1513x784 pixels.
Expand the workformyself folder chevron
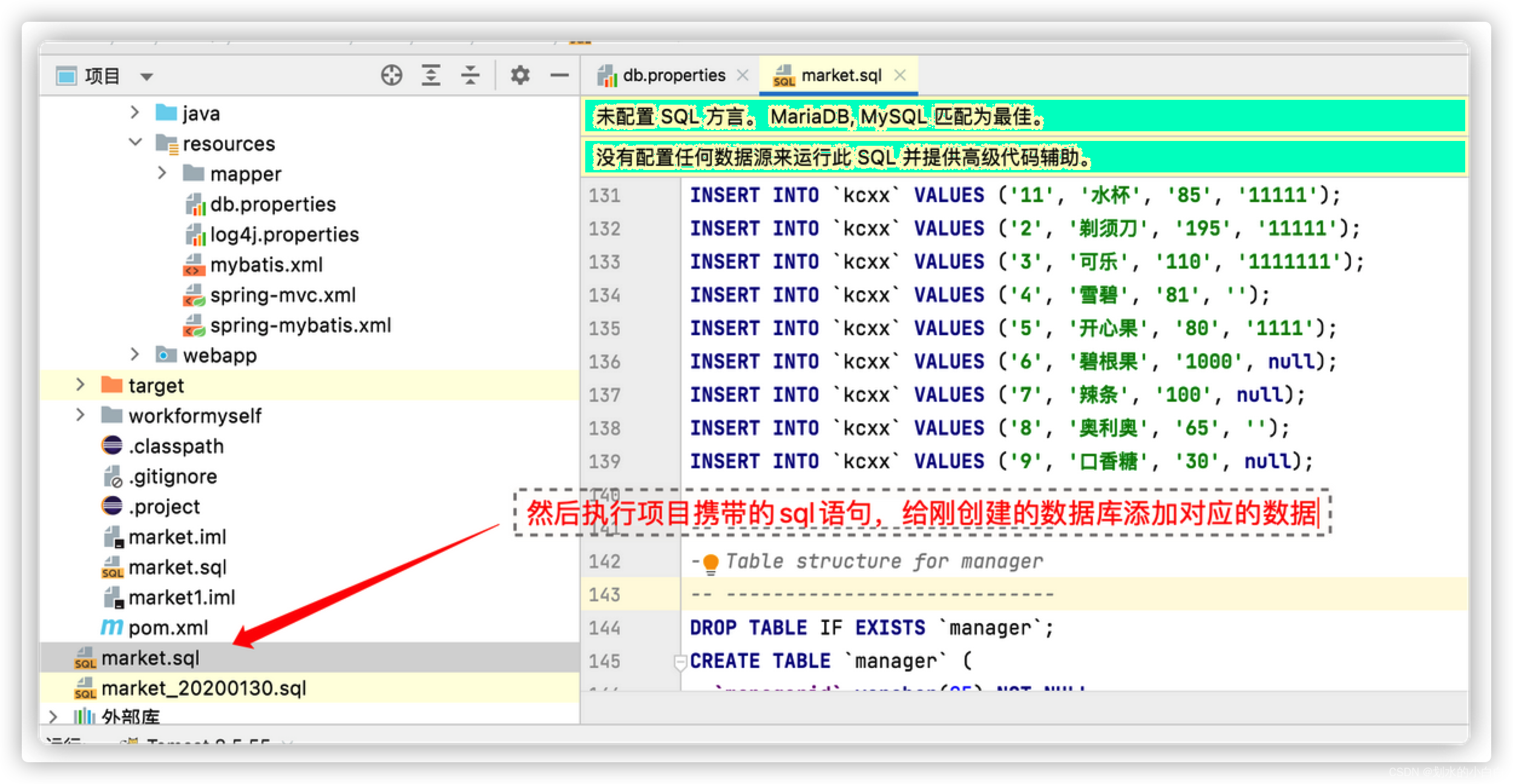coord(80,415)
